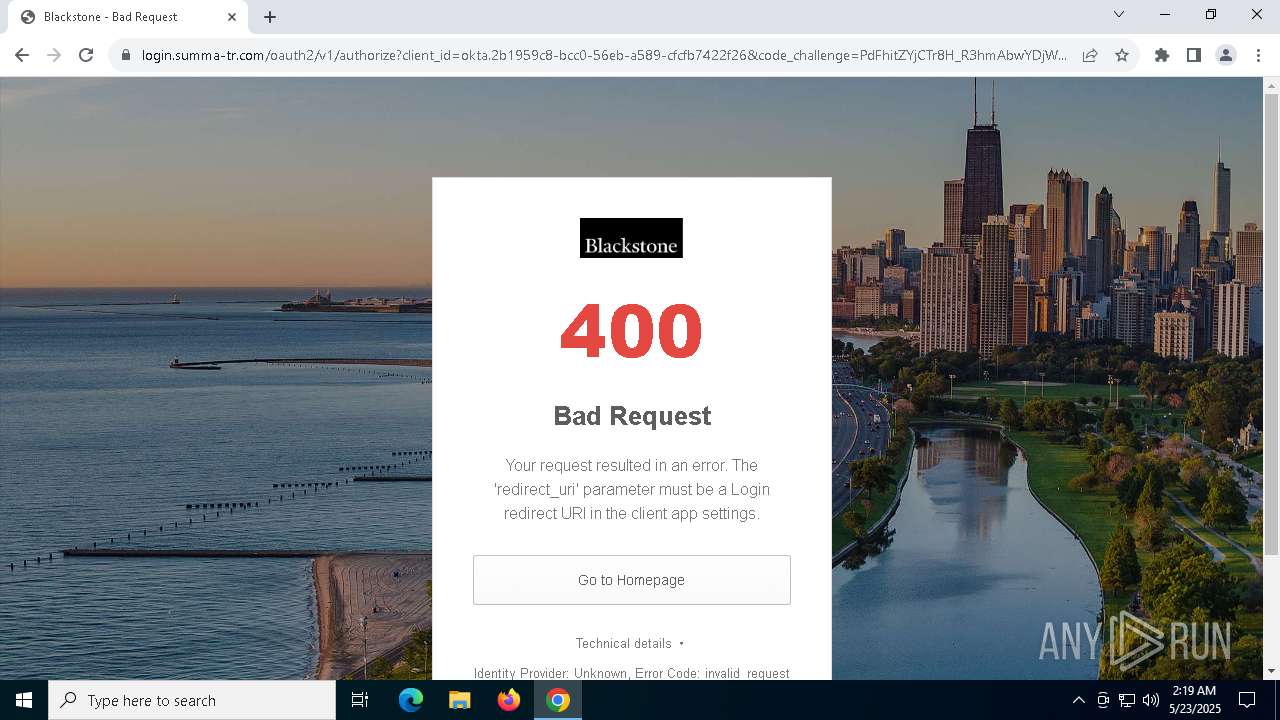Share this page using the share icon
This screenshot has width=1280, height=720.
(1090, 55)
